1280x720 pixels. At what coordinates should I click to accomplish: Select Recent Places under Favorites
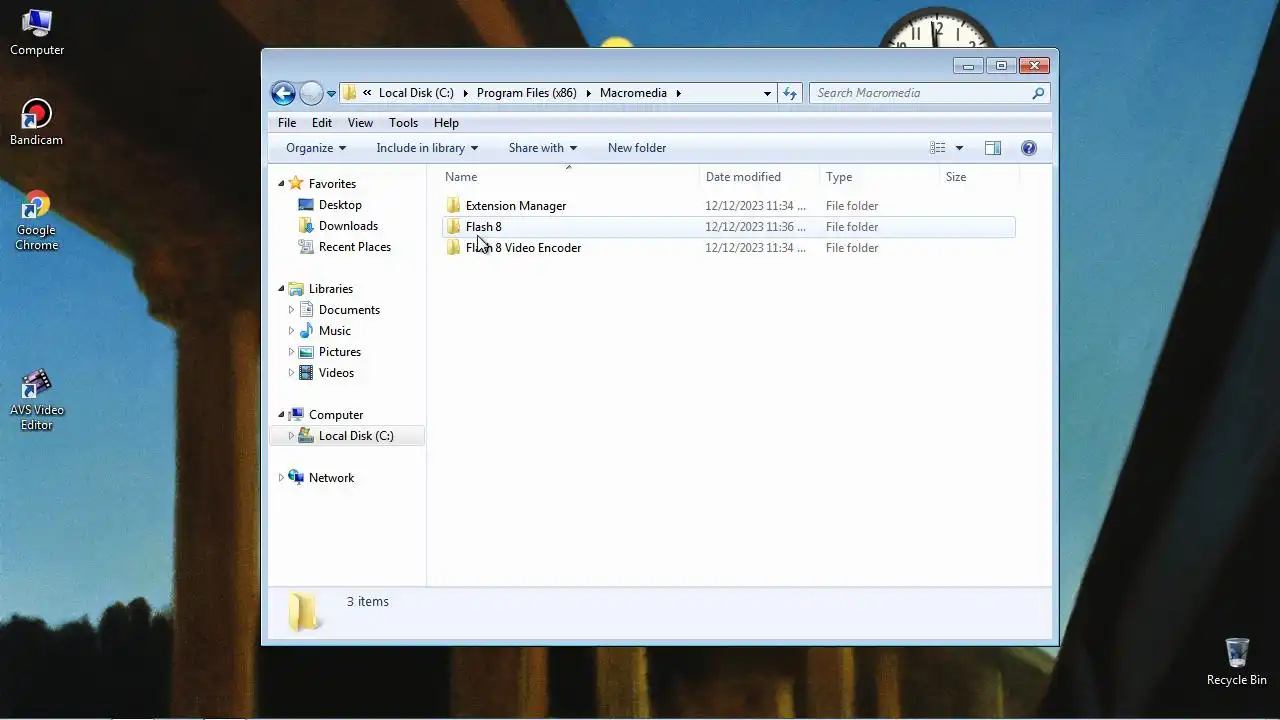point(355,247)
